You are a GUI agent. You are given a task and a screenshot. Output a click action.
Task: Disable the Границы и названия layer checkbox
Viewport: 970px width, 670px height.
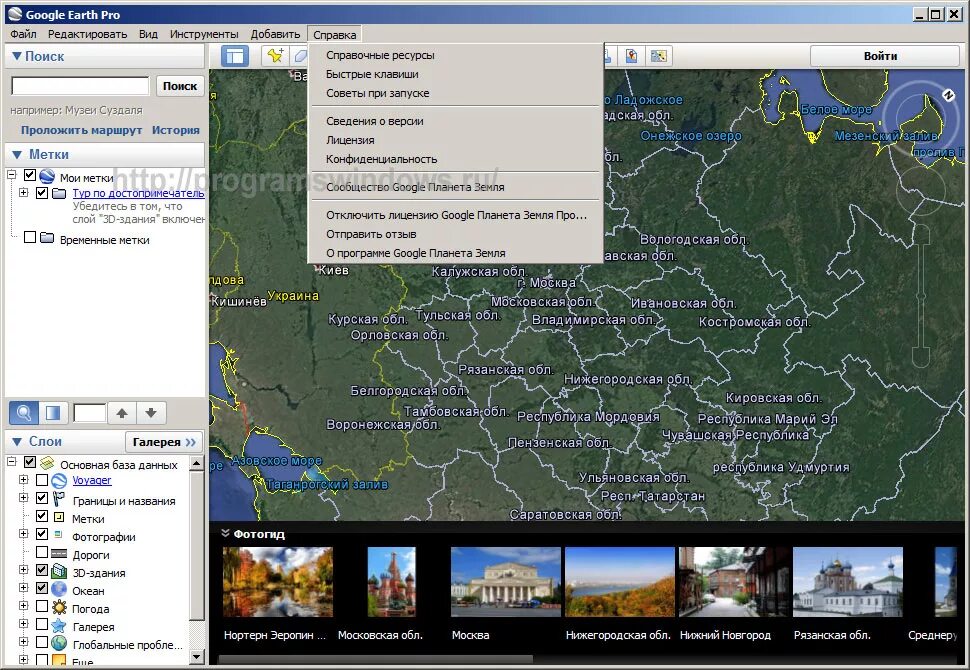tap(41, 497)
